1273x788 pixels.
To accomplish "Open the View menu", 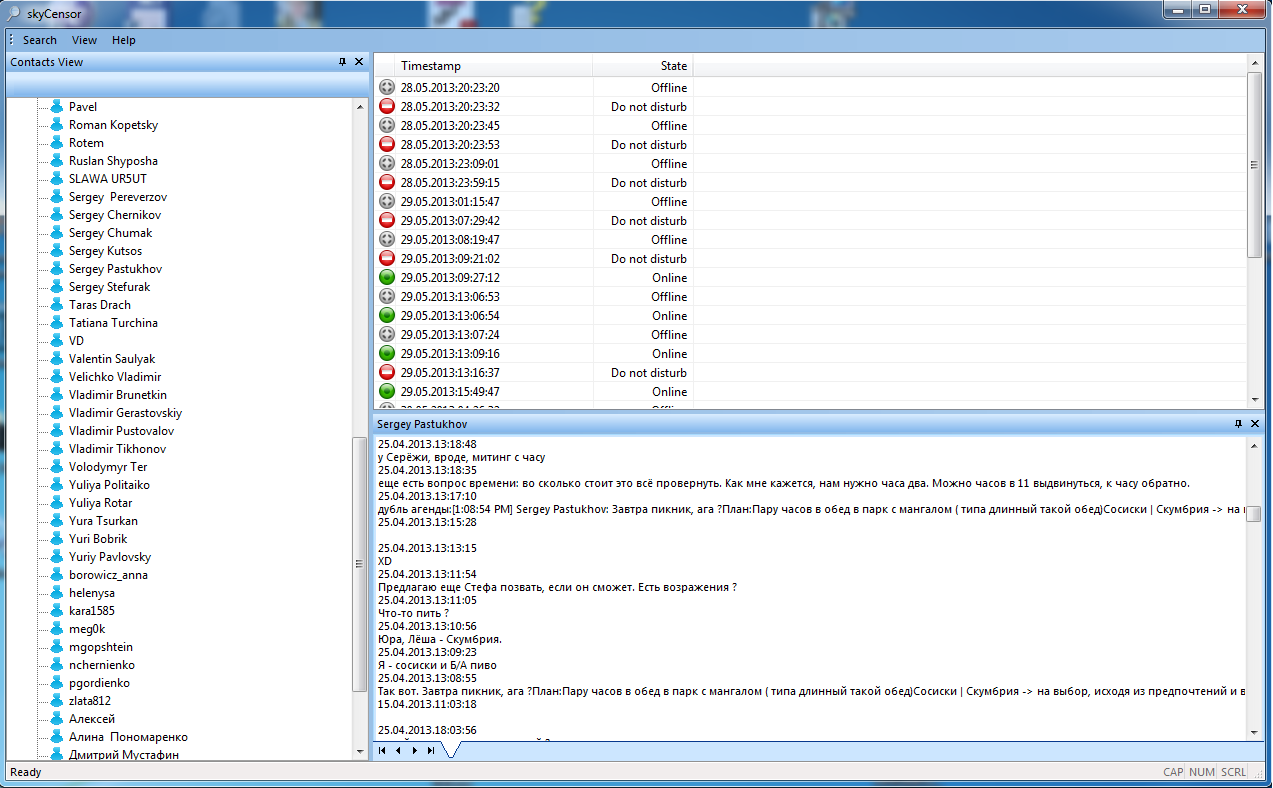I will (85, 40).
